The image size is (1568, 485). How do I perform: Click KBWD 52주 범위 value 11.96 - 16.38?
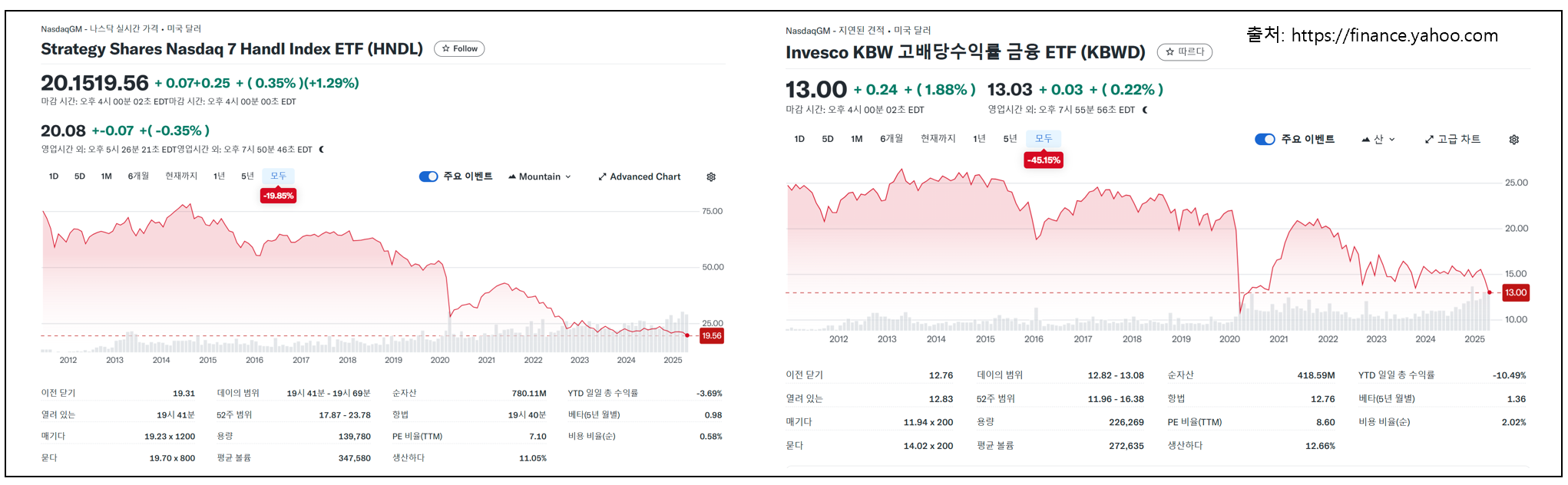pos(1116,399)
